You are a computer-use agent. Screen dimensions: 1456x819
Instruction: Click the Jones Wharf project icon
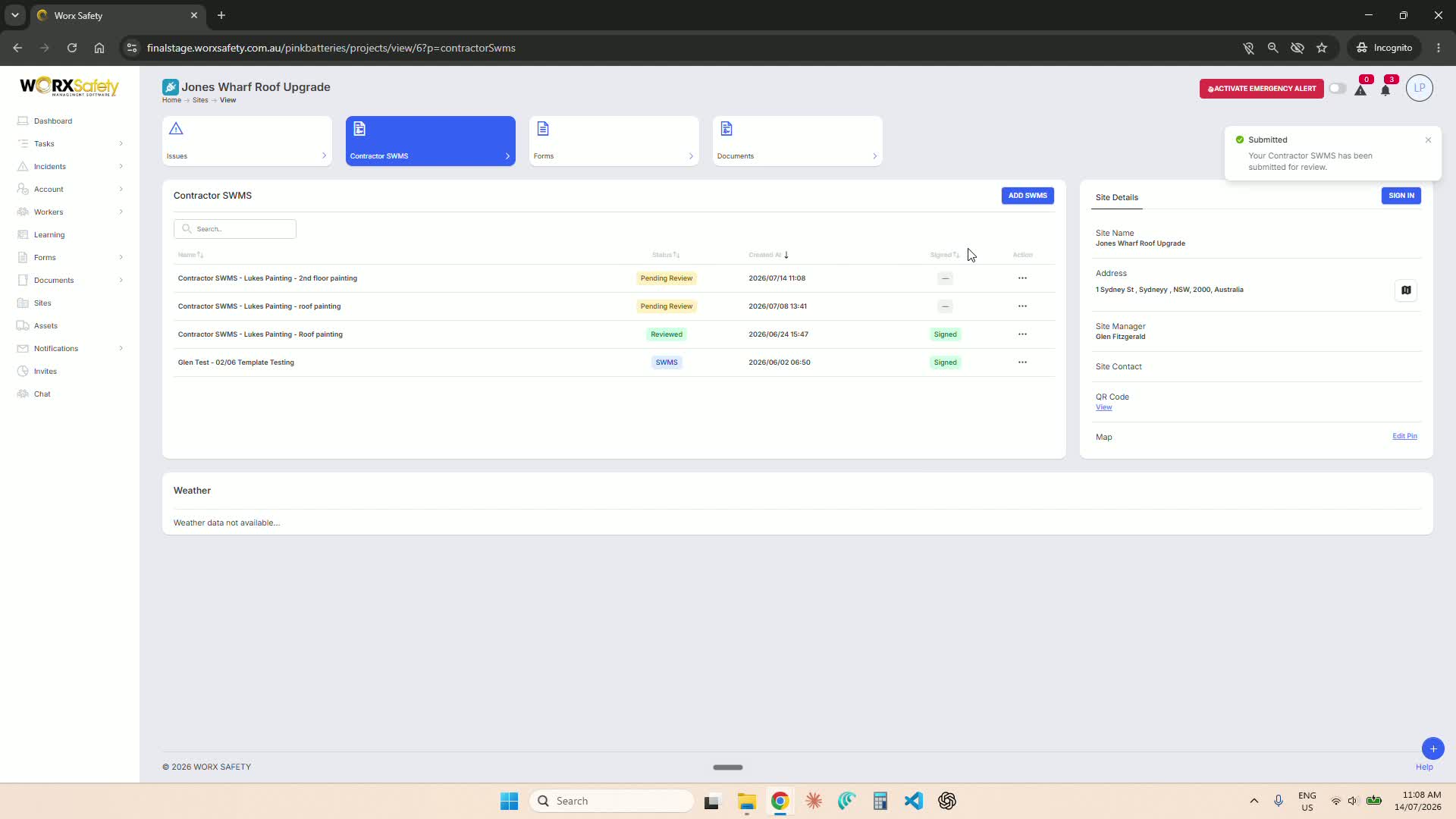tap(170, 87)
